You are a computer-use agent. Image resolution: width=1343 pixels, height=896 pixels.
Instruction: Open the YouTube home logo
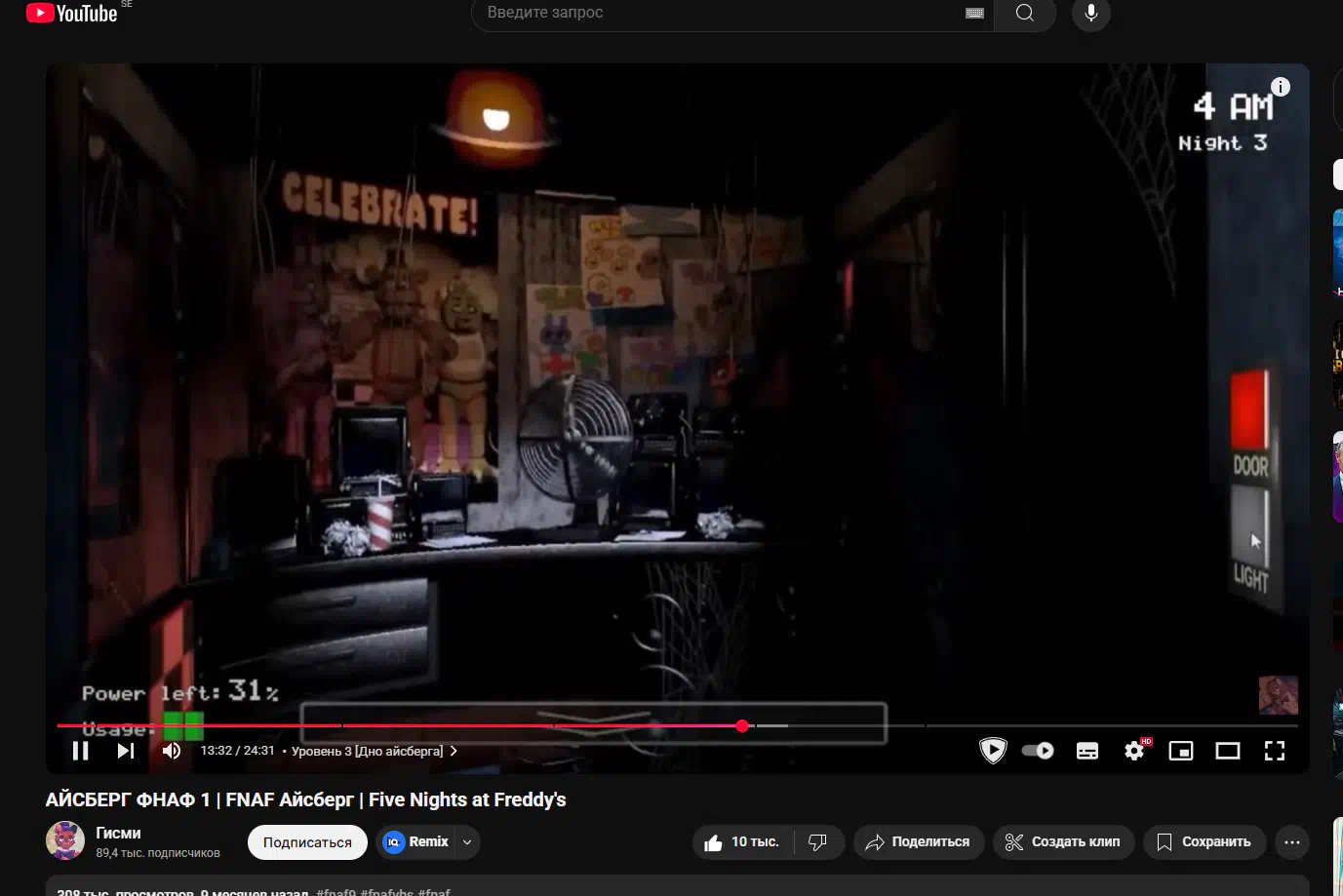point(71,13)
